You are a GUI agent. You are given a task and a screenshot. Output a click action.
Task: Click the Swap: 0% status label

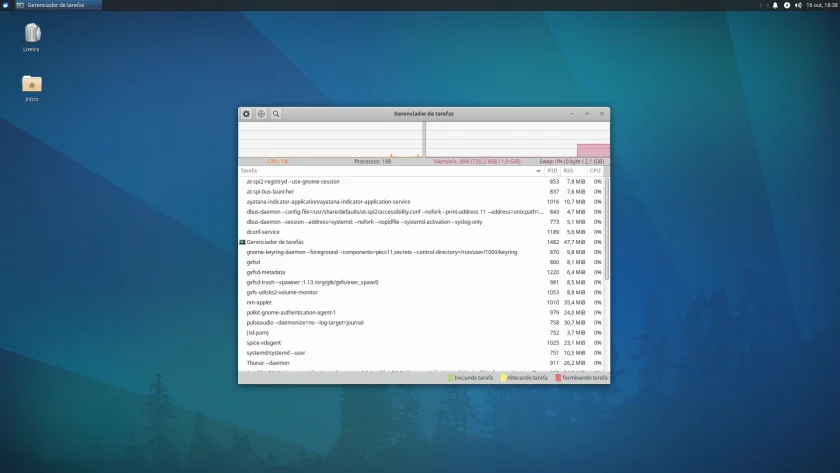coord(572,161)
